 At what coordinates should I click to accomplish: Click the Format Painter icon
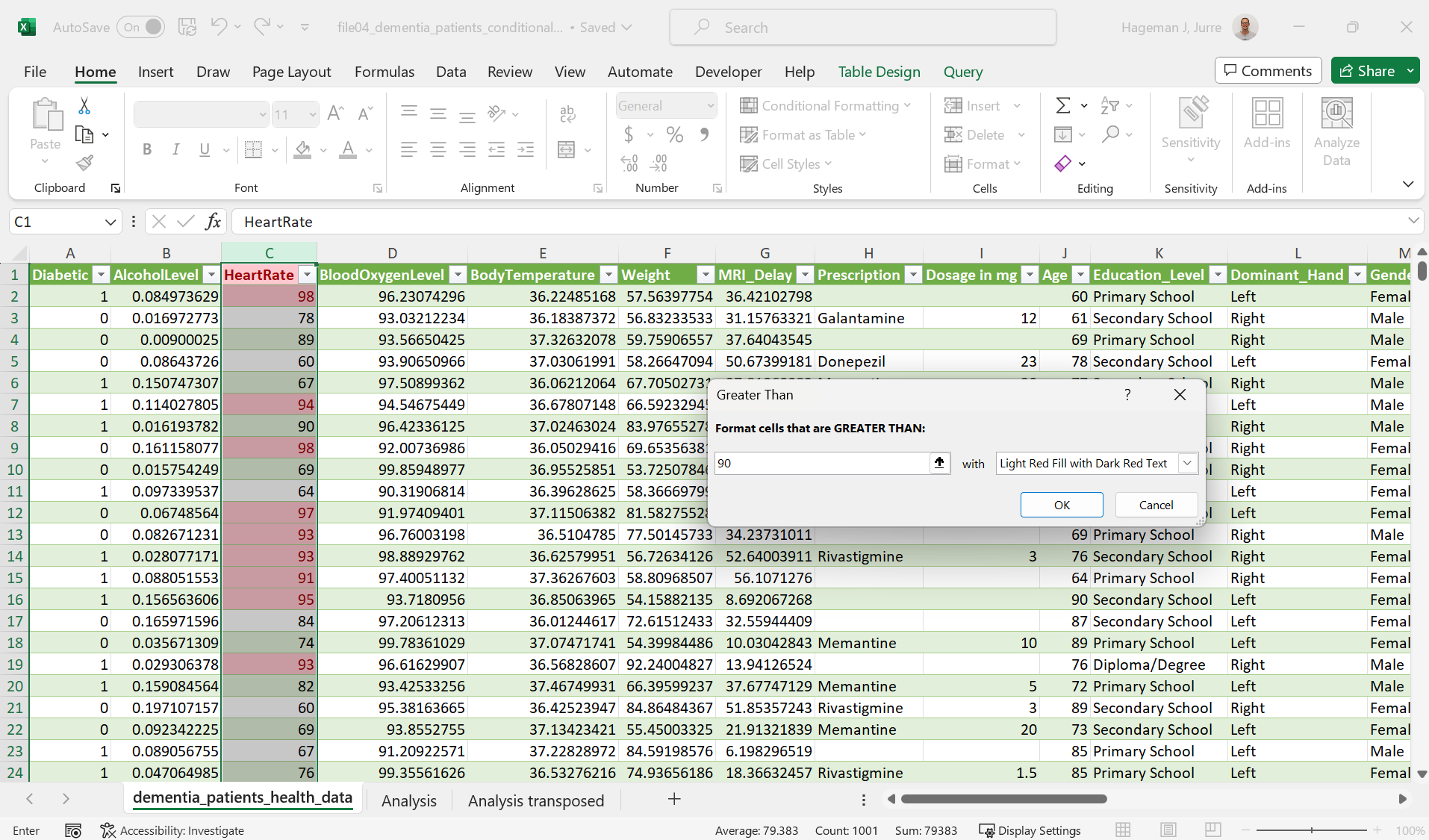pyautogui.click(x=84, y=163)
